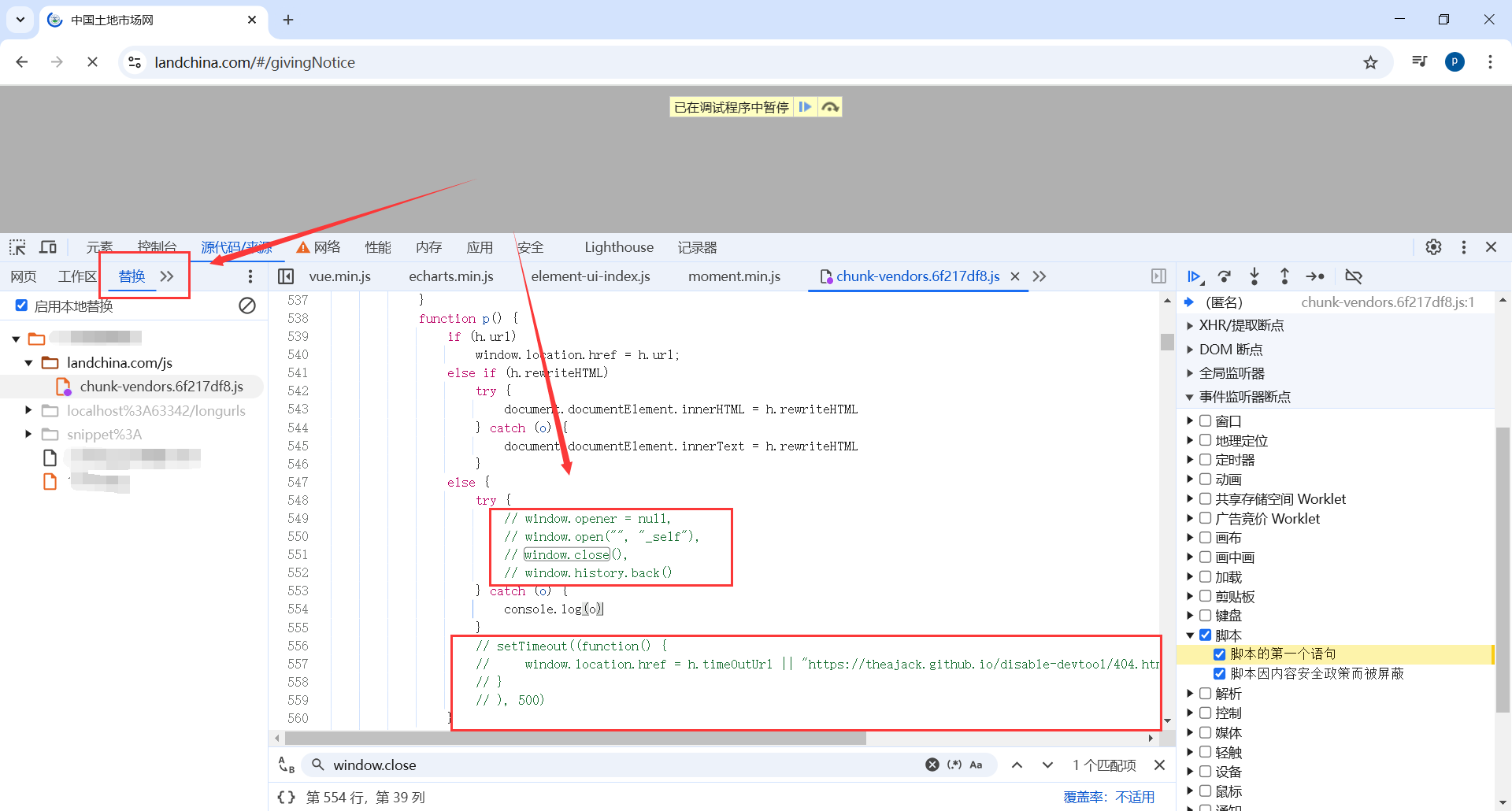This screenshot has width=1512, height=811.
Task: Deactivate all breakpoints
Action: [x=1354, y=276]
